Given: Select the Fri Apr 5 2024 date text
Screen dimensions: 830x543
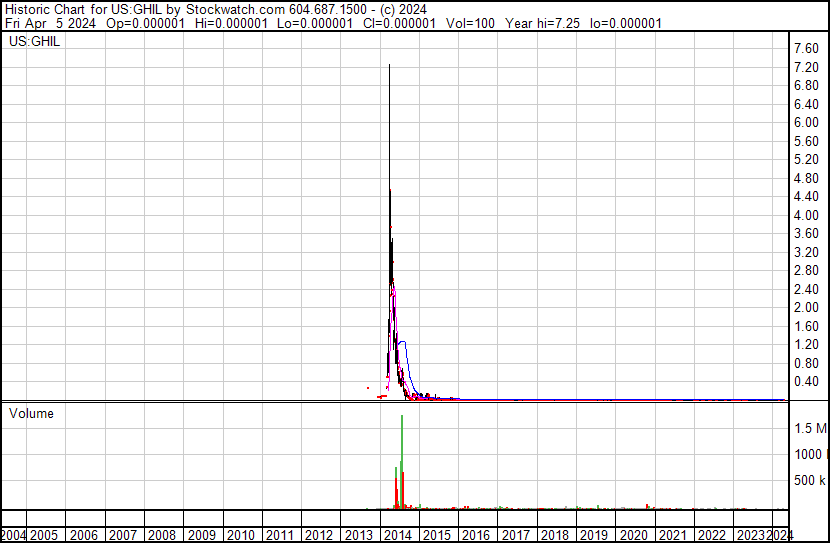Looking at the screenshot, I should tap(50, 23).
